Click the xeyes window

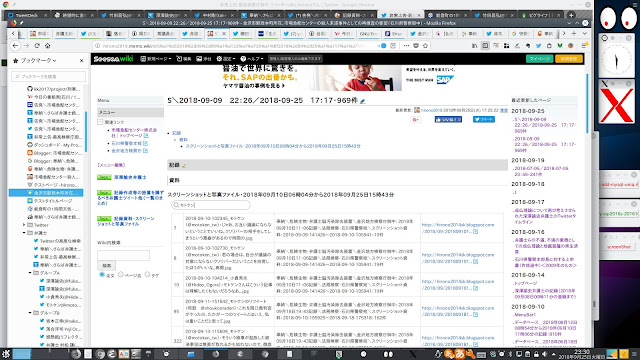pyautogui.click(x=617, y=18)
